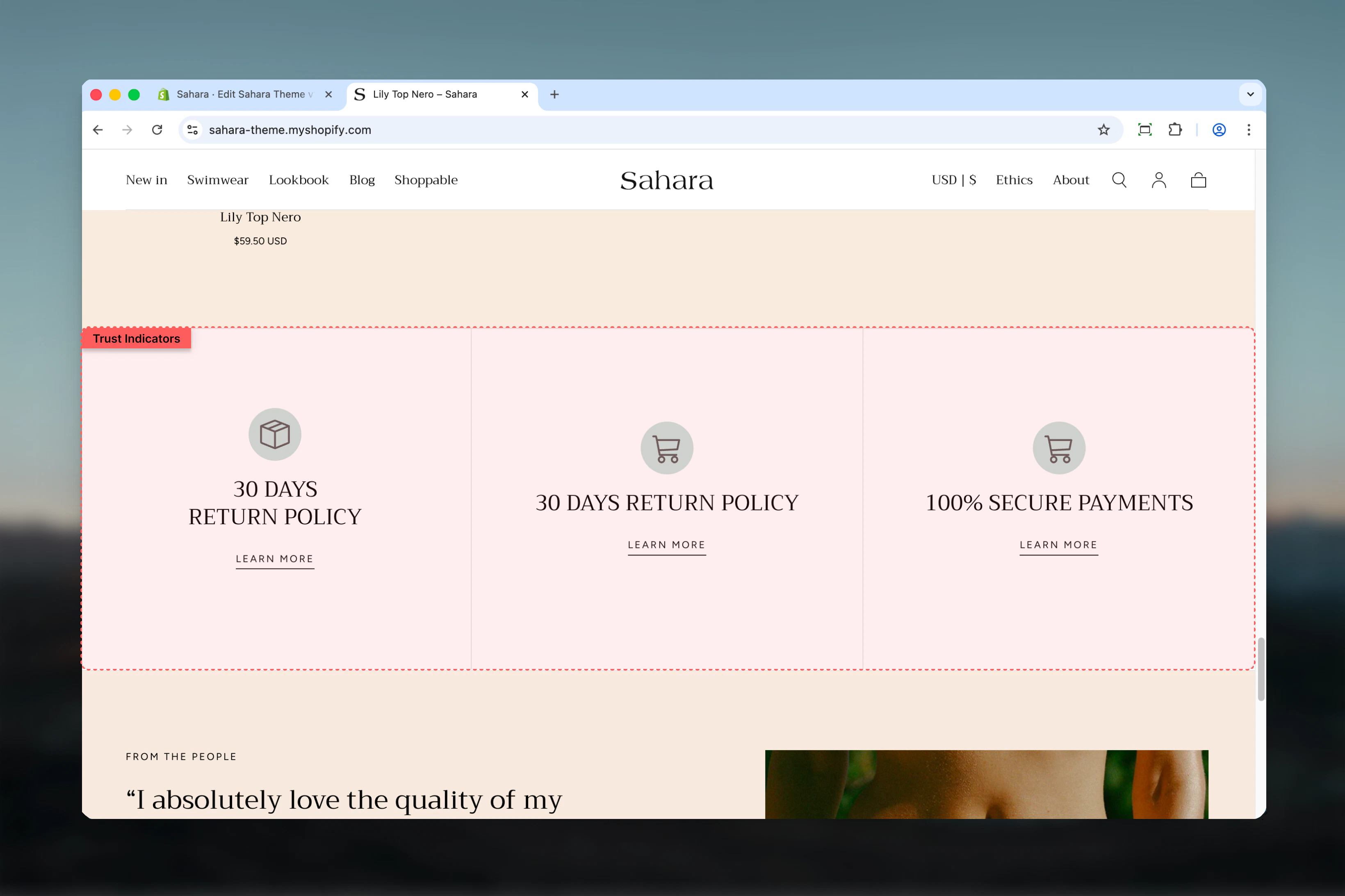Expand the tab search dropdown arrow
The height and width of the screenshot is (896, 1345).
(x=1250, y=94)
